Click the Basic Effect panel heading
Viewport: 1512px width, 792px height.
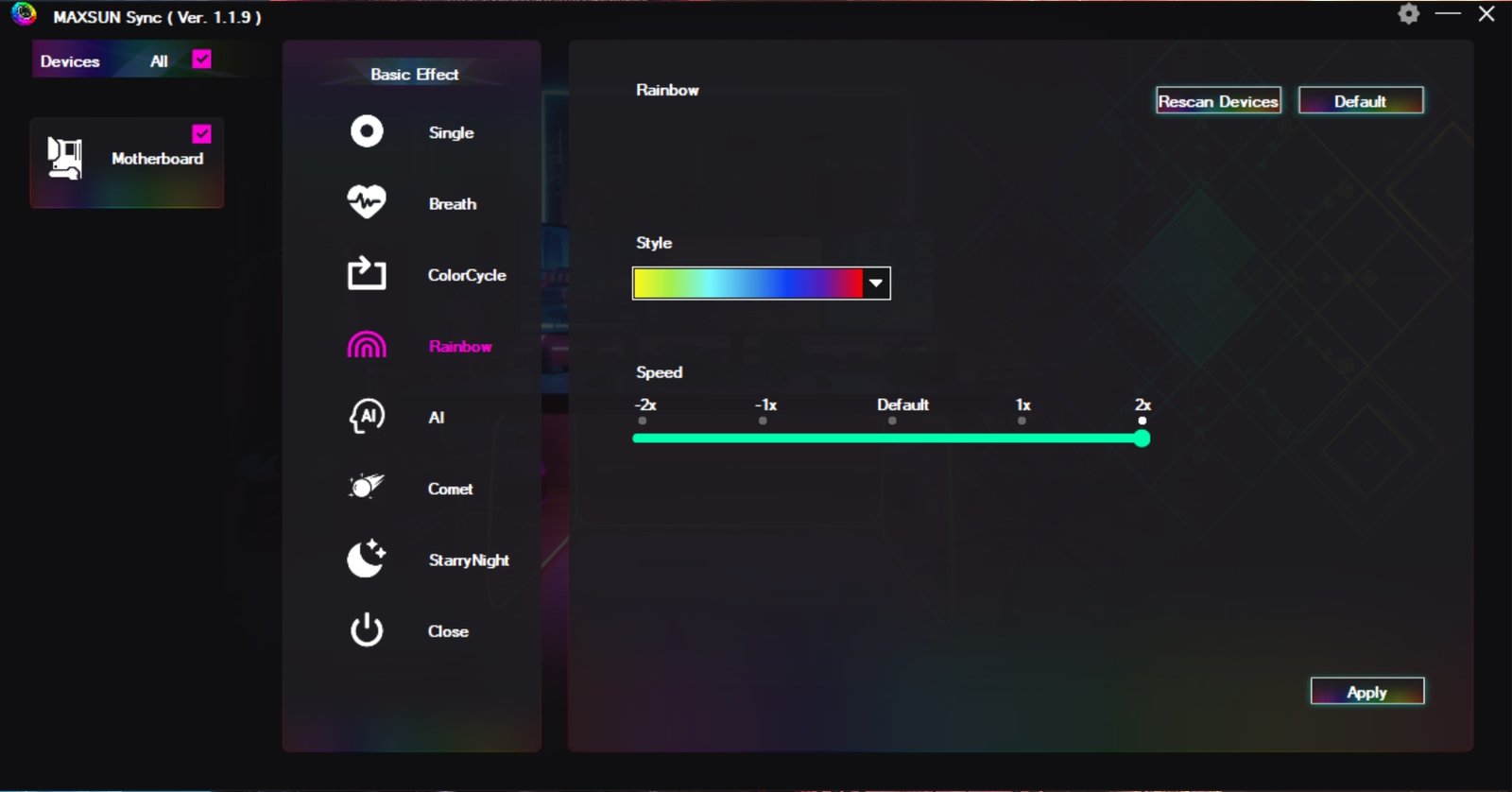click(414, 74)
